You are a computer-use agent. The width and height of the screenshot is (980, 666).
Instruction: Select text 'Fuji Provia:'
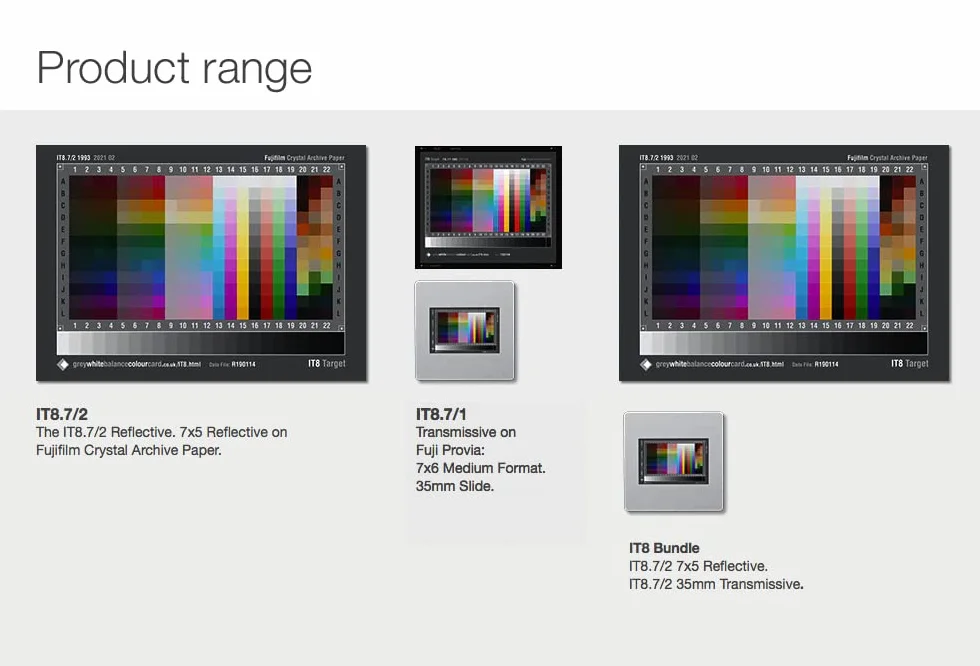[450, 450]
